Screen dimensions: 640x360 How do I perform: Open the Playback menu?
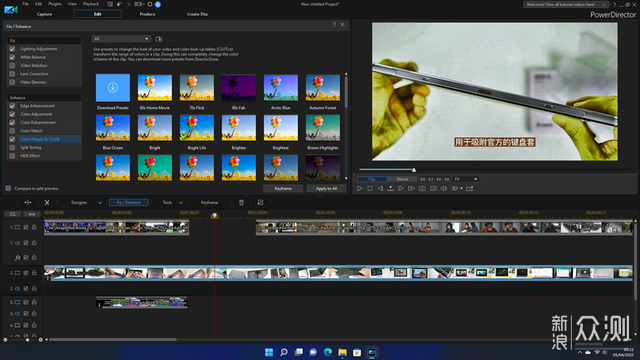pos(91,4)
